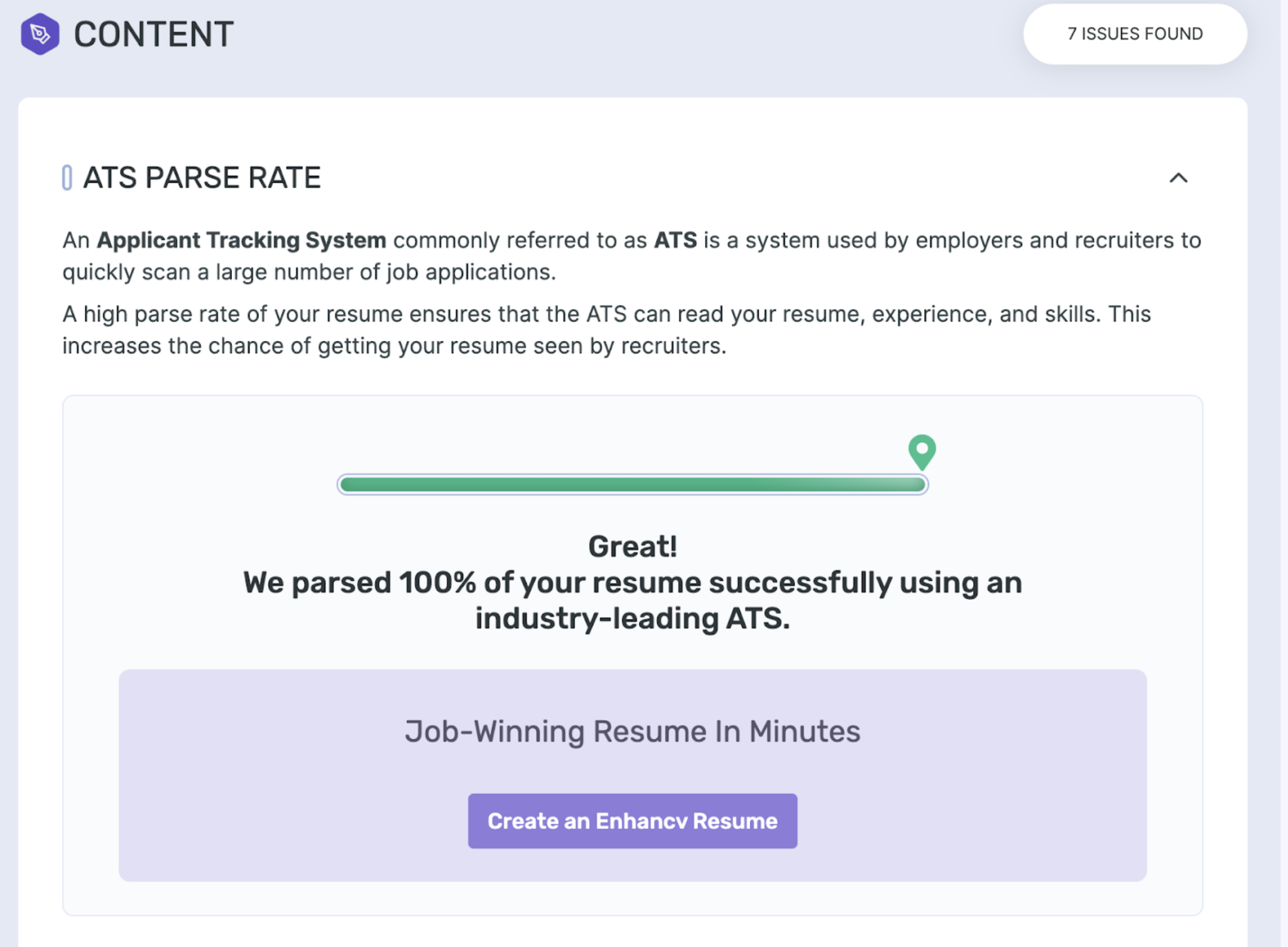Viewport: 1288px width, 947px height.
Task: Click the 'A high parse rate' paragraph
Action: [606, 314]
